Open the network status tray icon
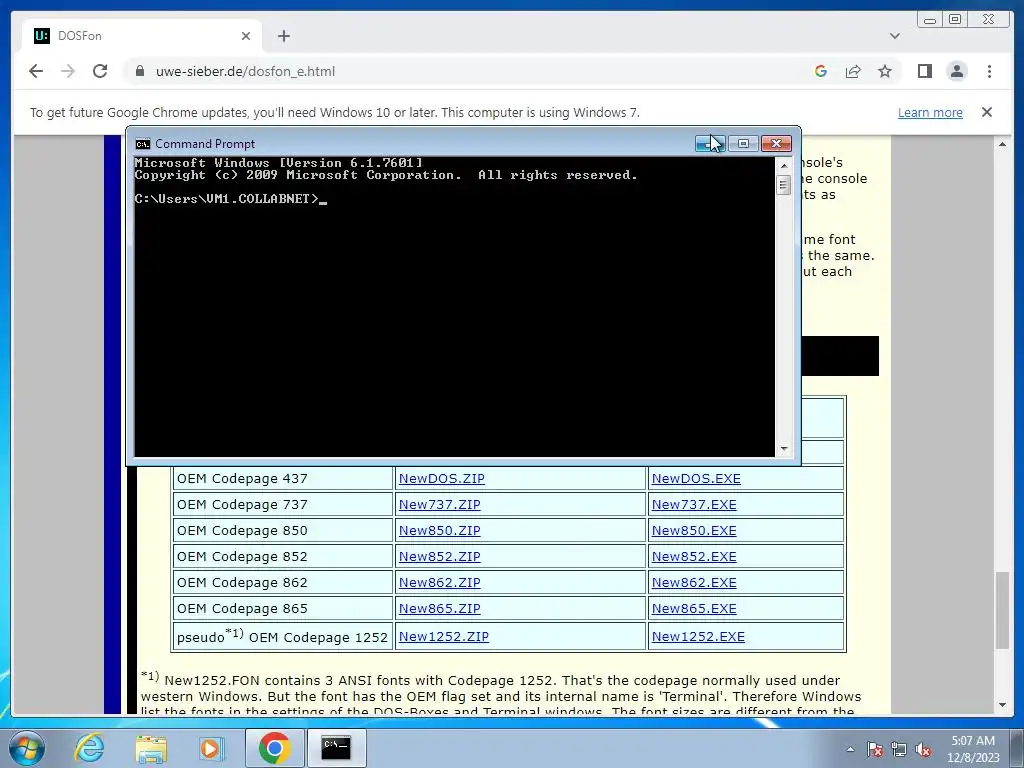The image size is (1024, 768). [899, 750]
